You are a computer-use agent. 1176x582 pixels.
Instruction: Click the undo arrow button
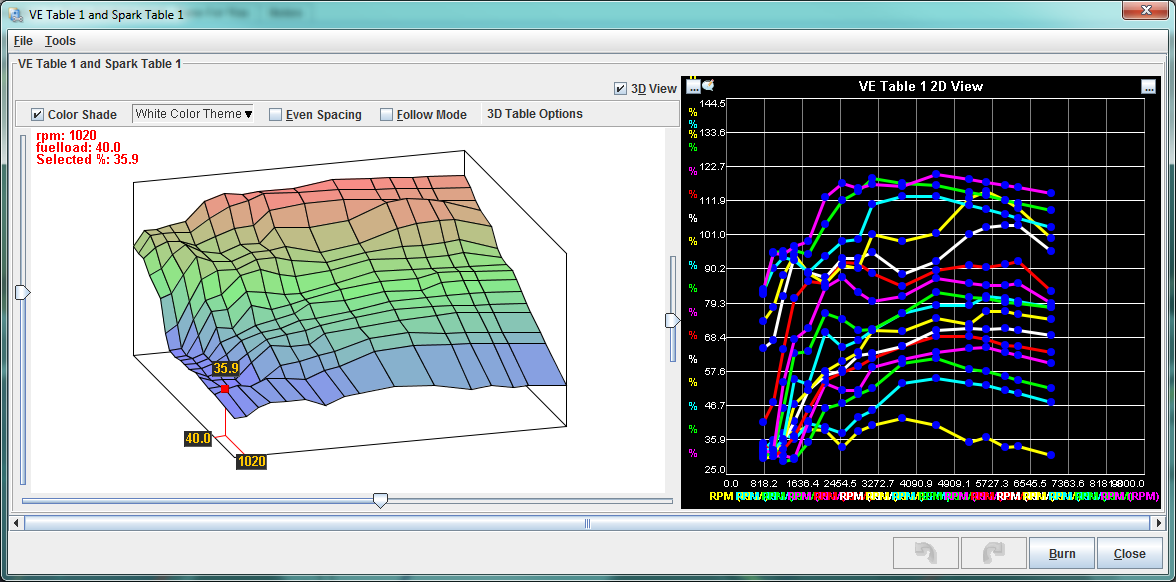pos(925,553)
